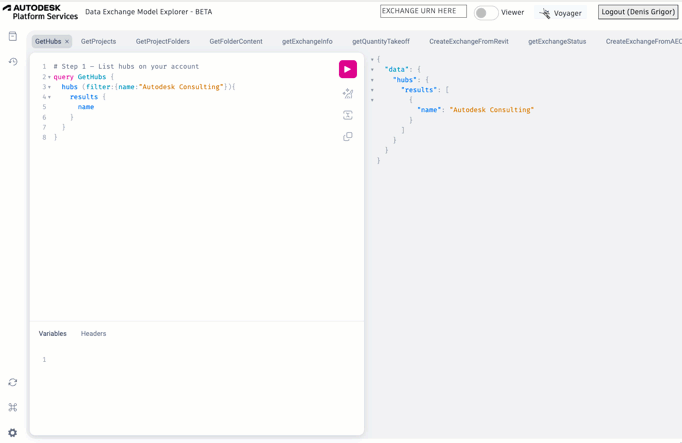Click the prettify query magic wand icon
The width and height of the screenshot is (682, 443).
[348, 93]
